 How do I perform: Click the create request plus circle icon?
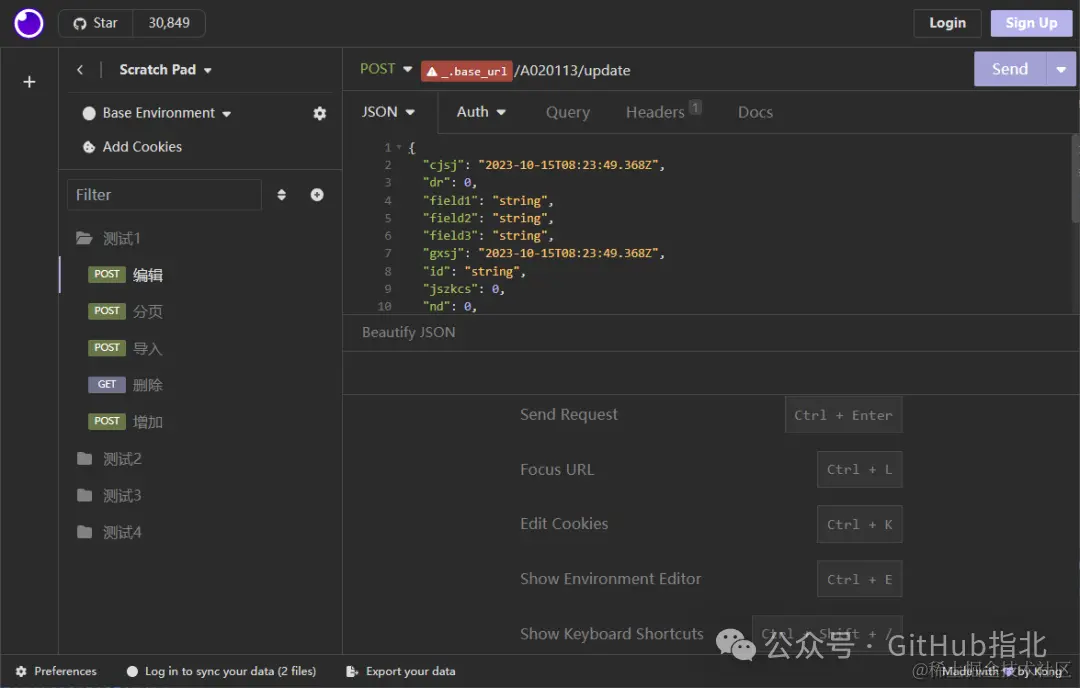point(317,195)
